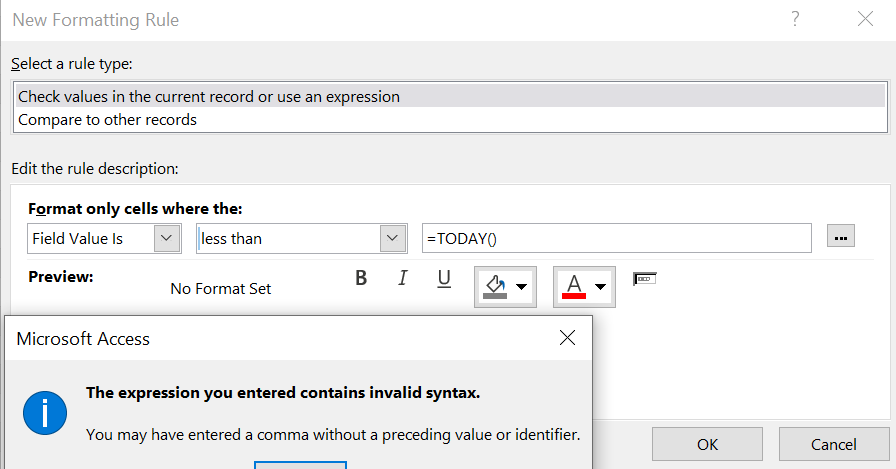Close the New Formatting Rule dialog
Screen dimensions: 896x469
(x=865, y=19)
